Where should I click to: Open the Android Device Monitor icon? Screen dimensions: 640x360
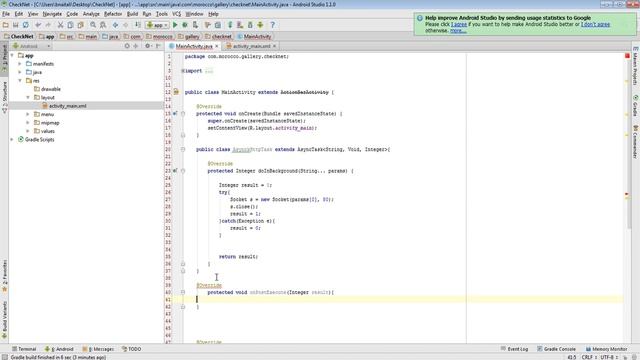260,25
